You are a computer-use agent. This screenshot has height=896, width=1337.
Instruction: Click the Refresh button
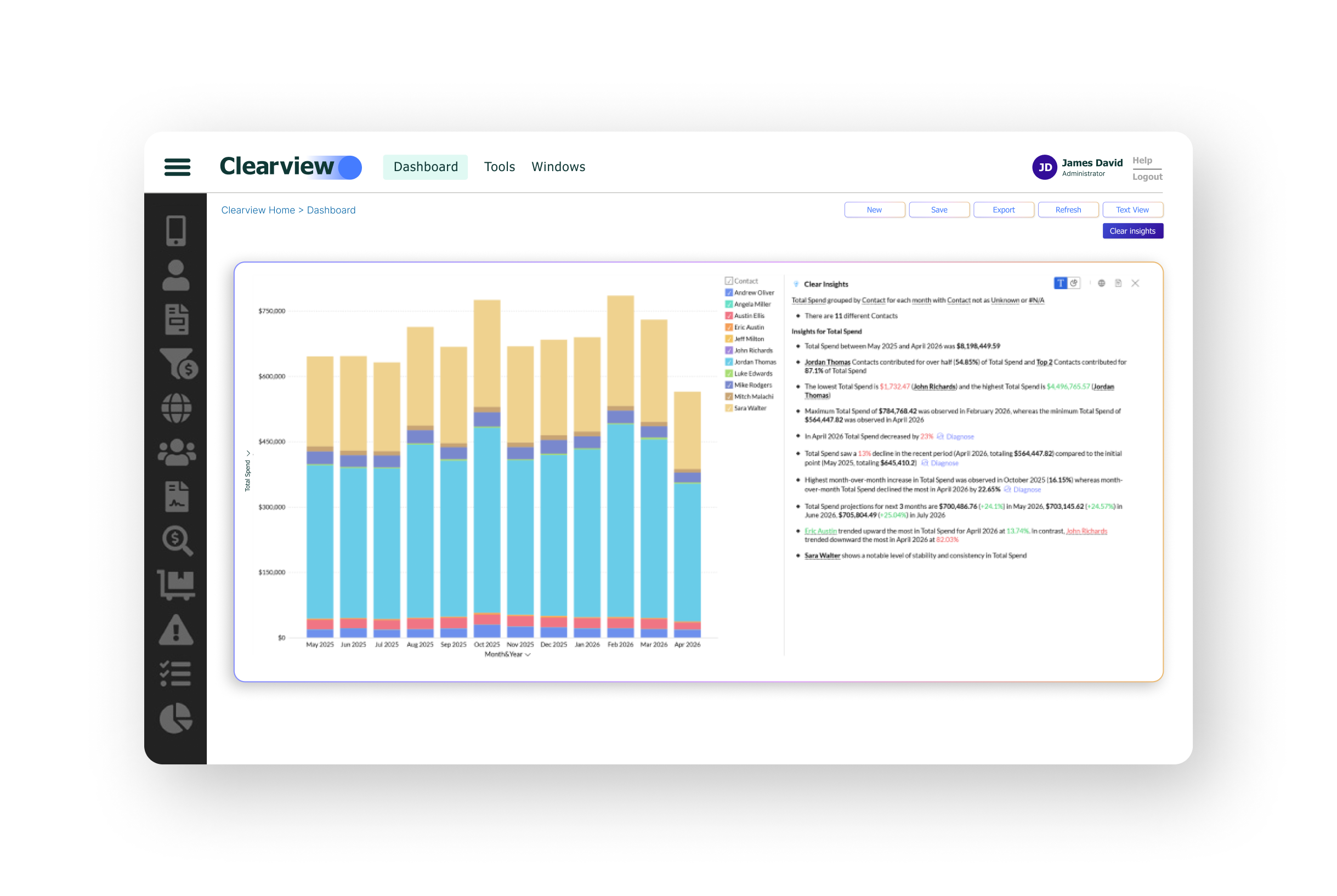(1068, 209)
